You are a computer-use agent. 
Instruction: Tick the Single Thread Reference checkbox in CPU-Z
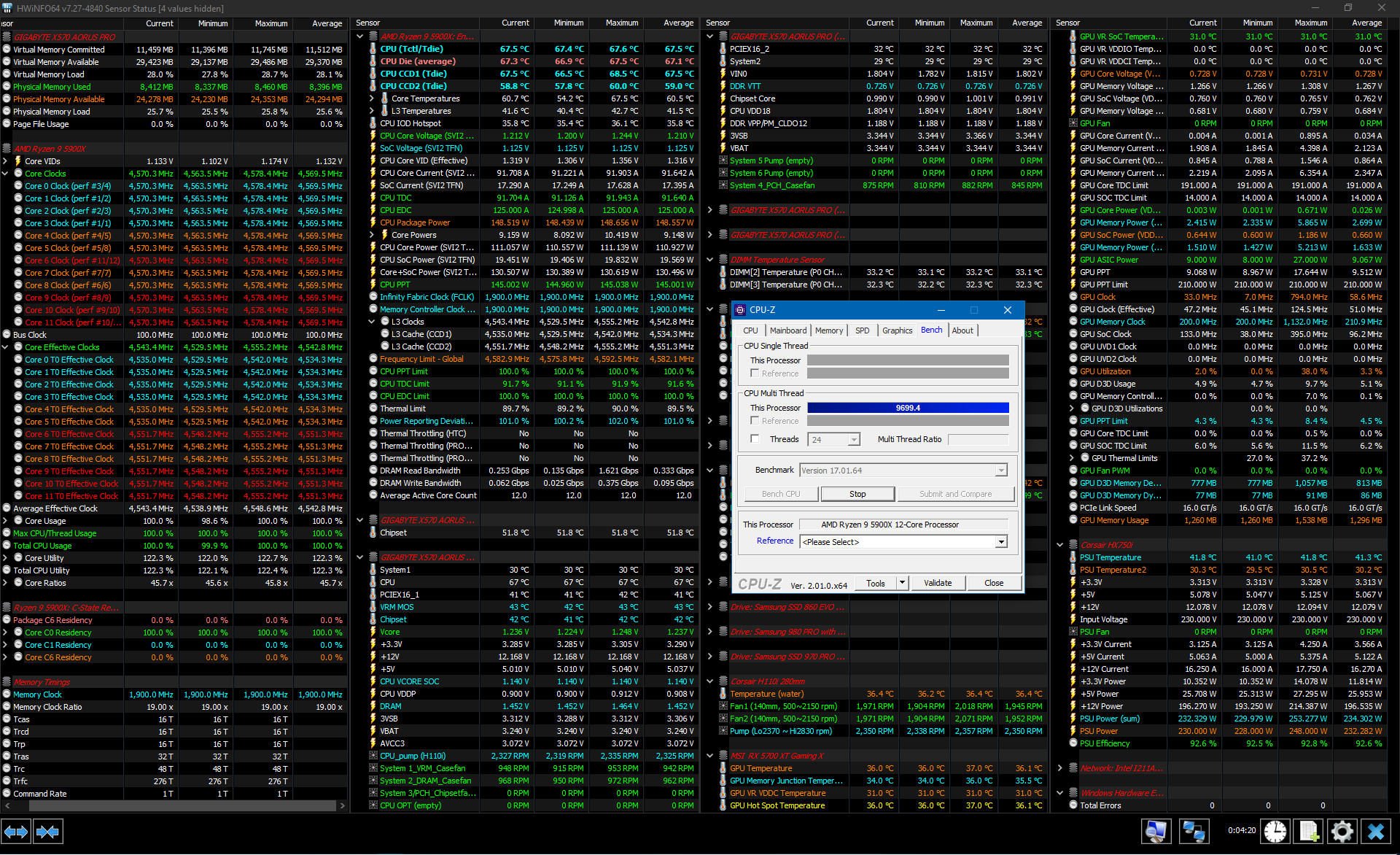click(755, 374)
